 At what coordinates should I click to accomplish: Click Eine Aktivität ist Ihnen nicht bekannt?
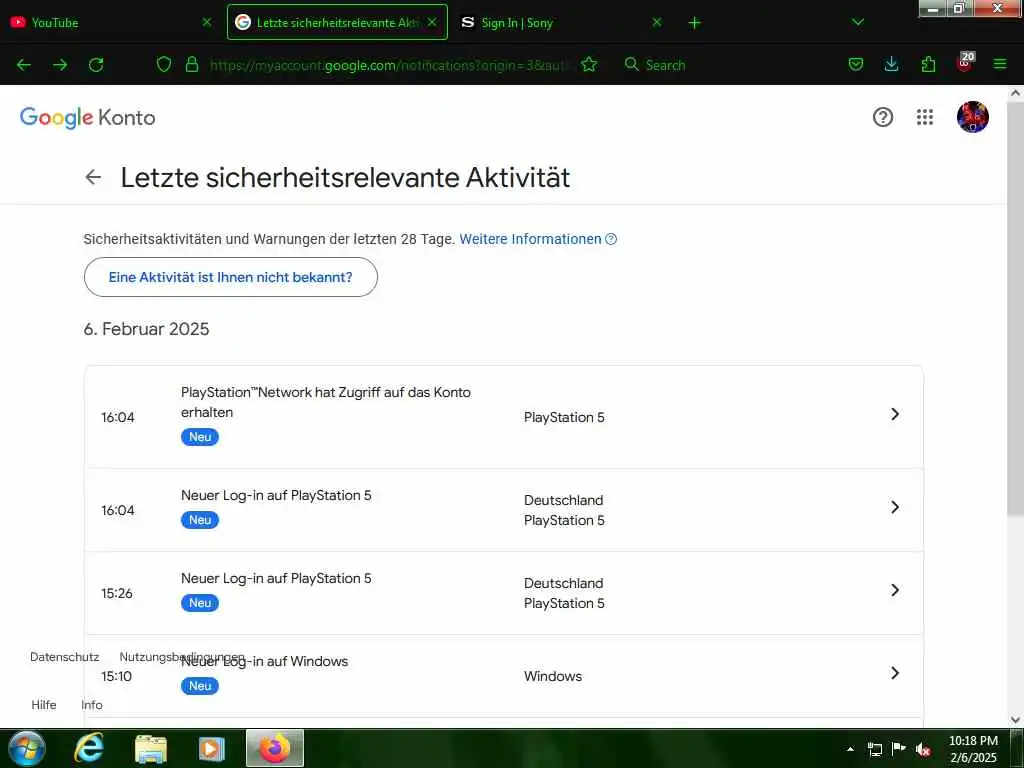click(231, 277)
